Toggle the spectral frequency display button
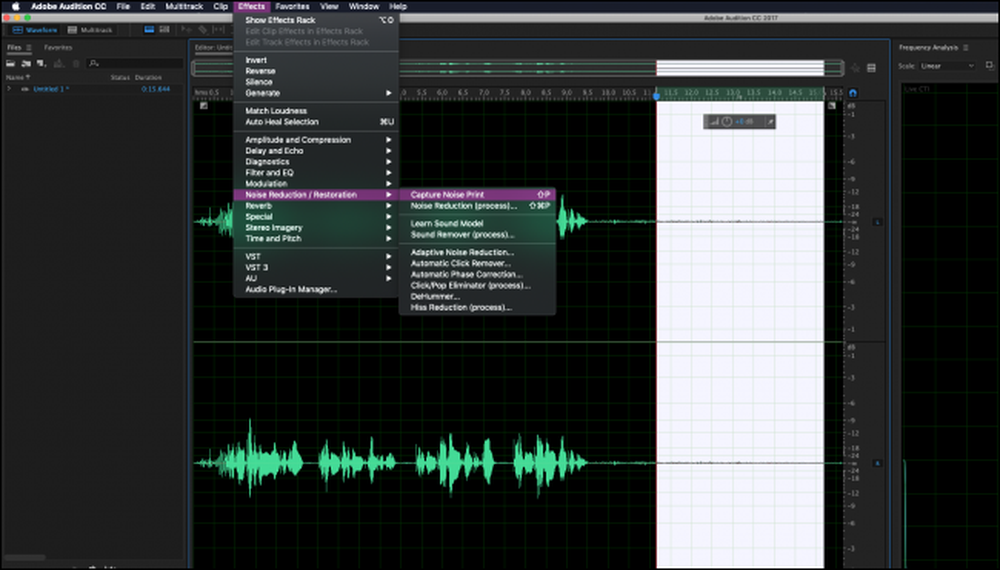Image resolution: width=1000 pixels, height=570 pixels. 165,29
